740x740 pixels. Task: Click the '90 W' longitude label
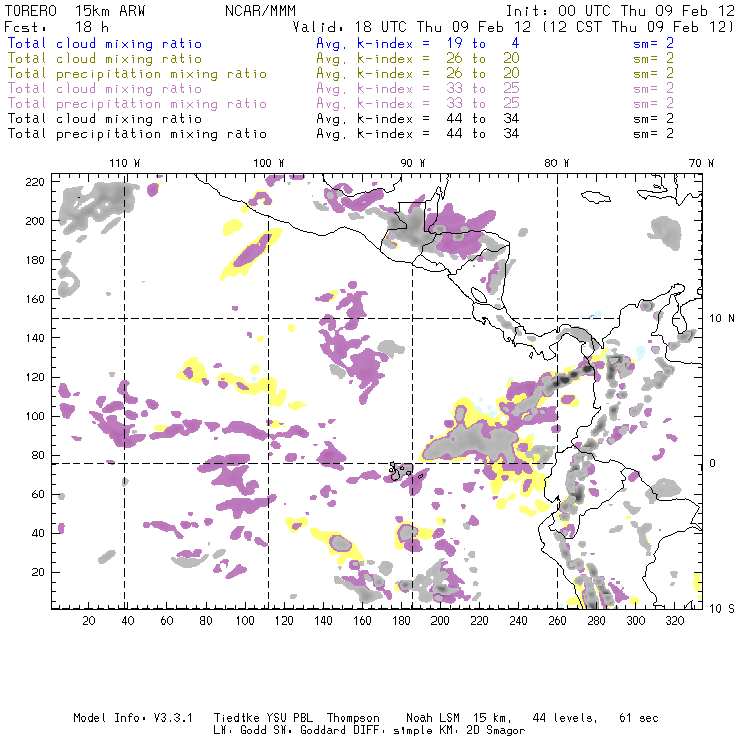412,163
